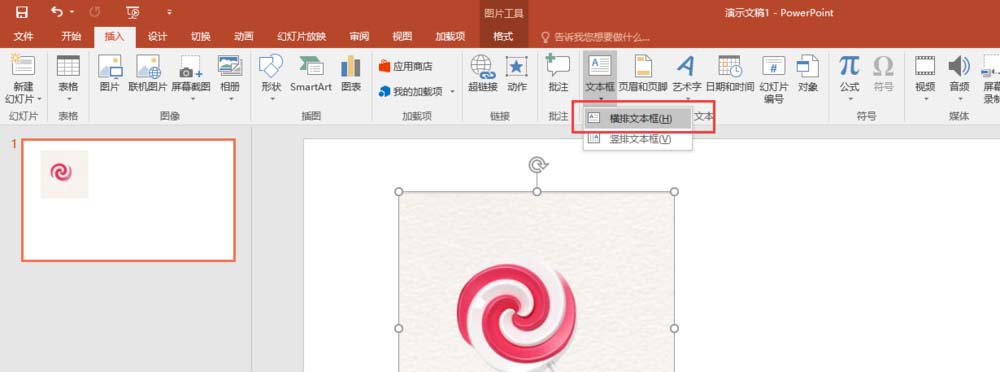Viewport: 1000px width, 372px height.
Task: Click the left-middle resize handle of the picture
Action: pos(399,328)
